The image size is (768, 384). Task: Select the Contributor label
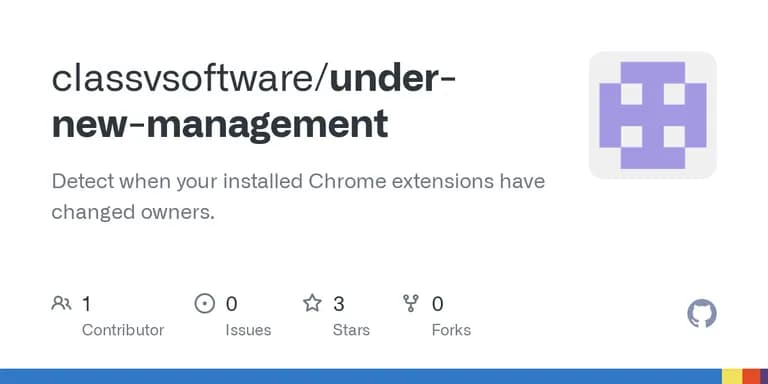[123, 330]
